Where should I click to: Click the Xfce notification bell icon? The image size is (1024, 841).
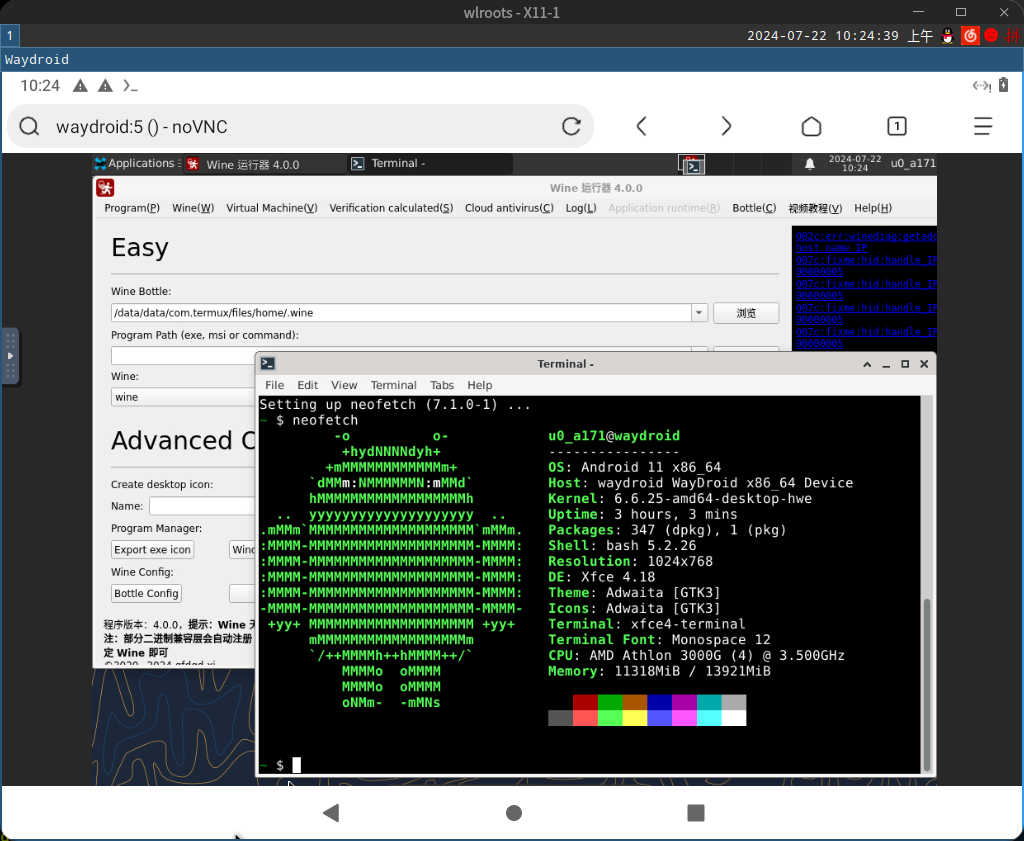810,164
